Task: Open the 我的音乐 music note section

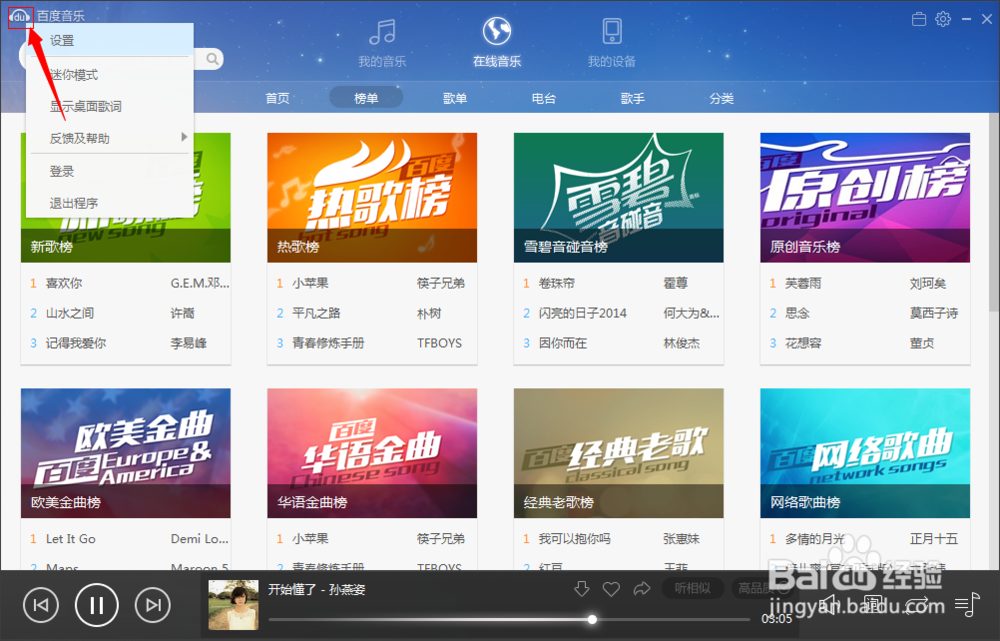Action: click(382, 42)
